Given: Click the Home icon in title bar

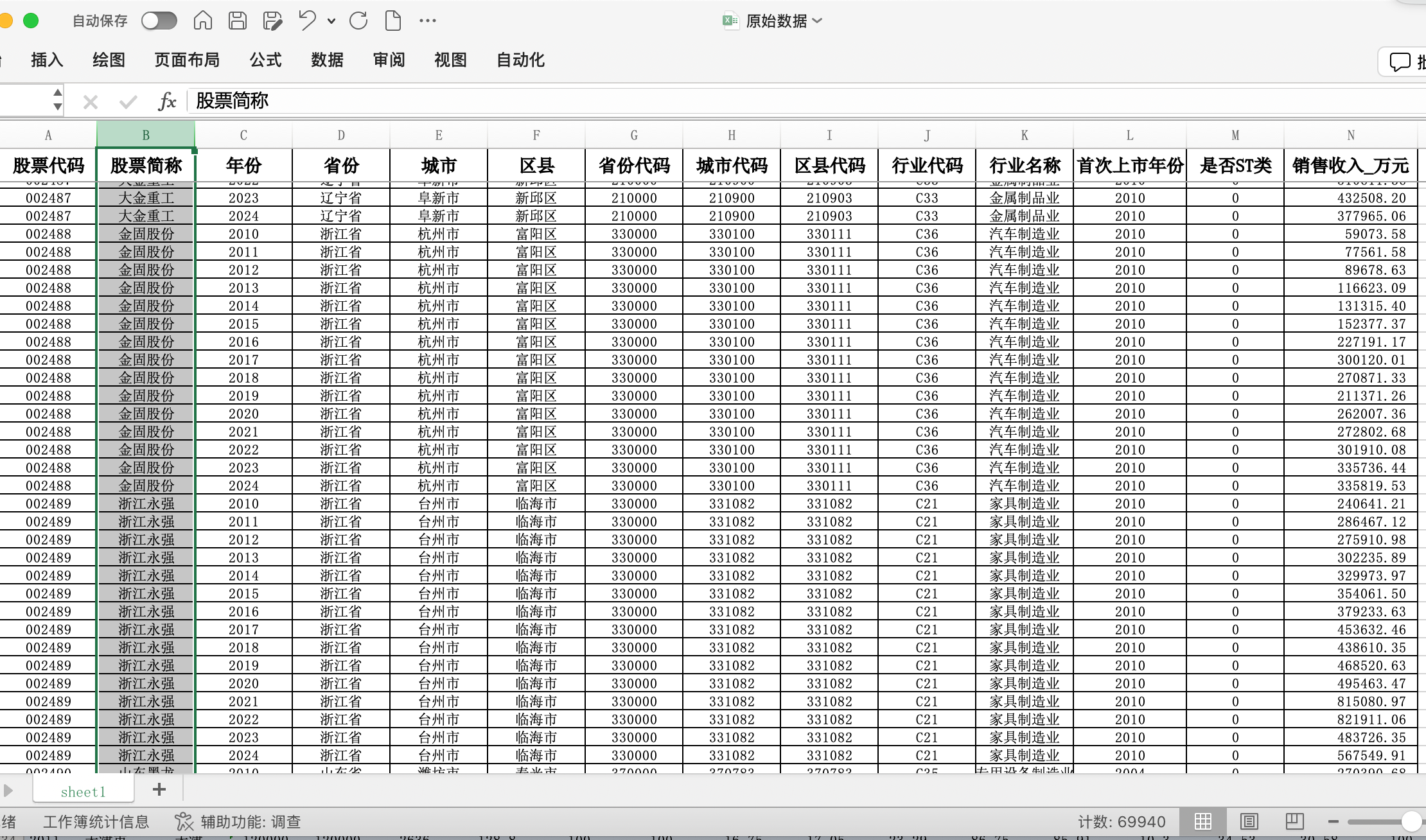Looking at the screenshot, I should pos(203,21).
